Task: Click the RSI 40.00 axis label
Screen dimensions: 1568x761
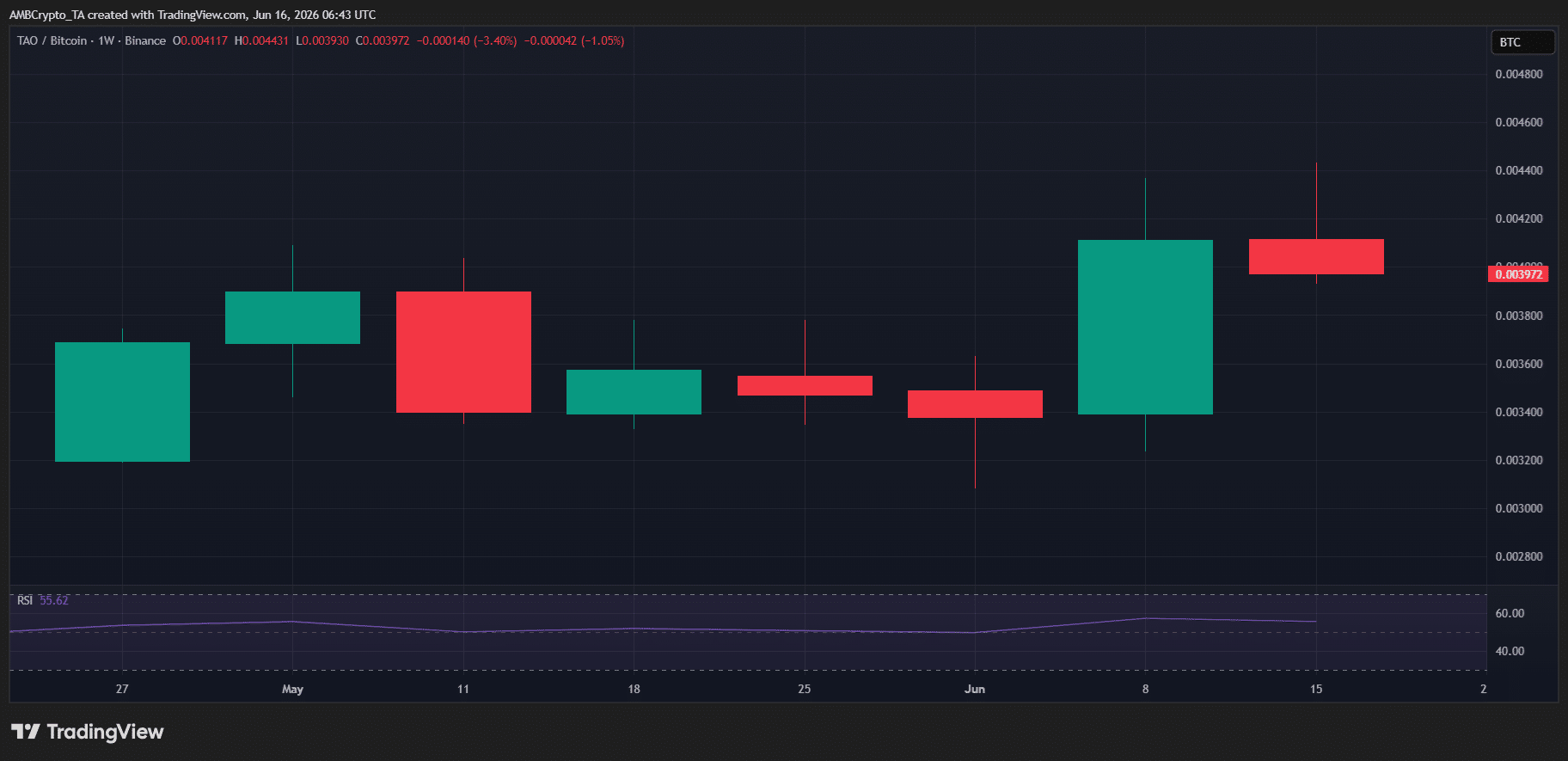Action: tap(1510, 651)
